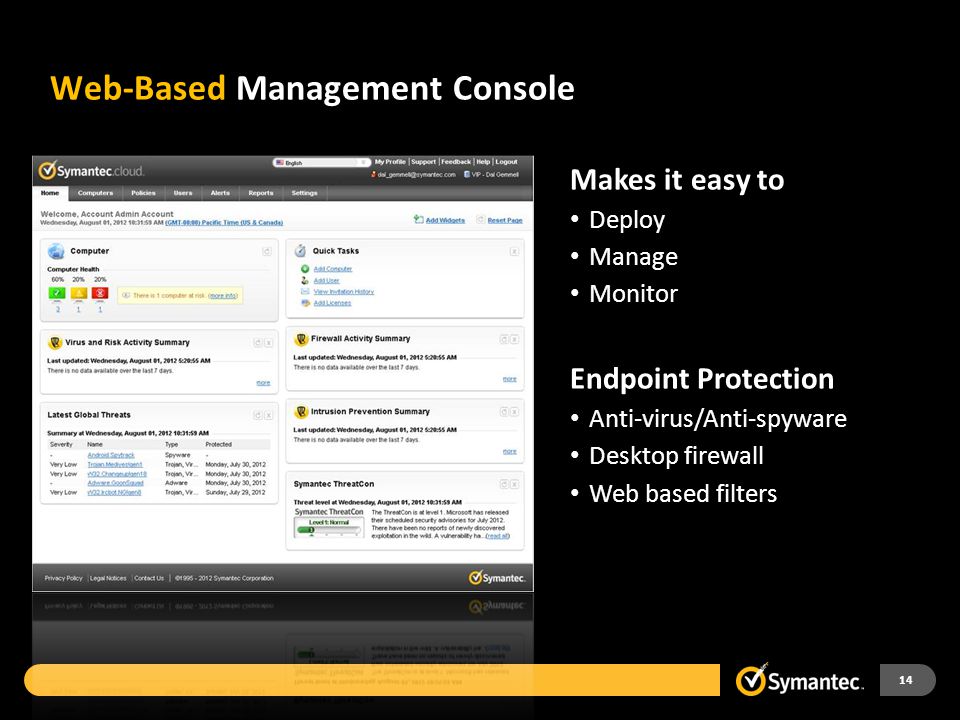Viewport: 960px width, 720px height.
Task: Click the ThreatCon Level 1 Normal gauge
Action: pos(329,527)
